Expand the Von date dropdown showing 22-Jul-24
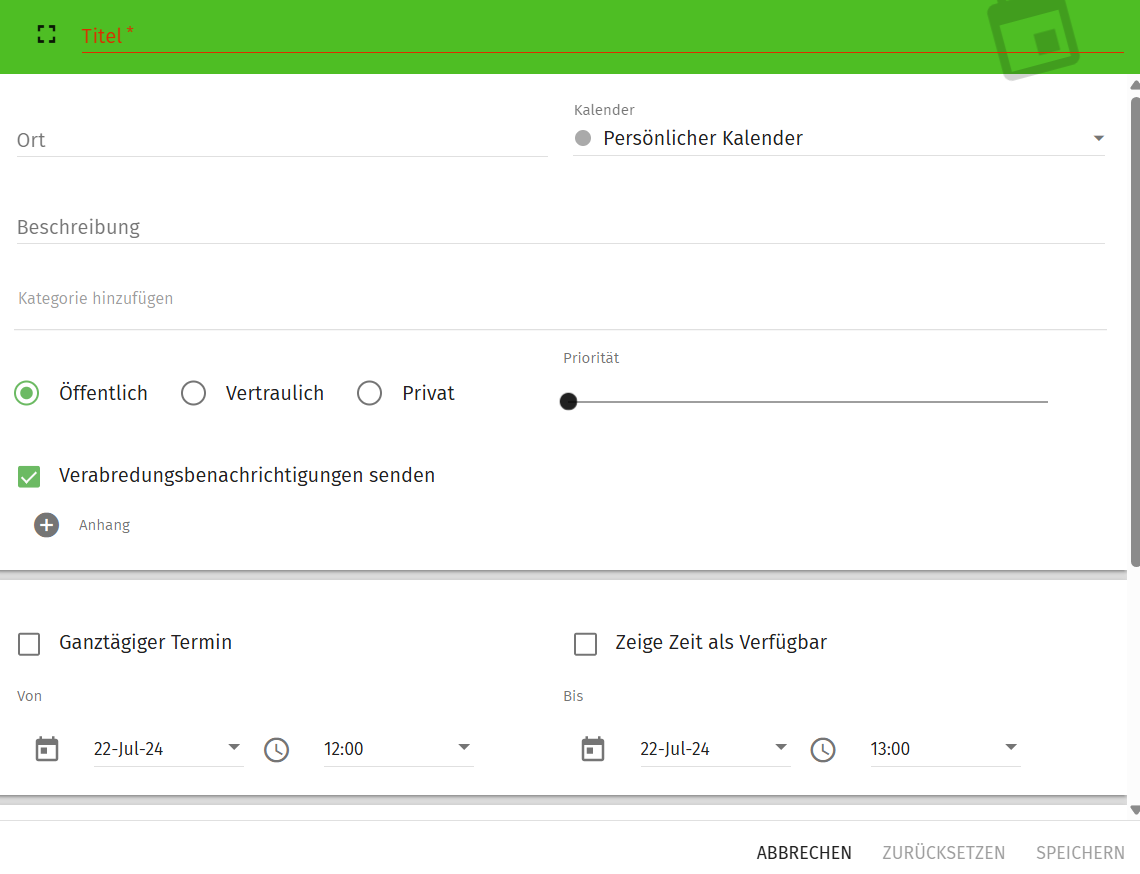 (233, 748)
